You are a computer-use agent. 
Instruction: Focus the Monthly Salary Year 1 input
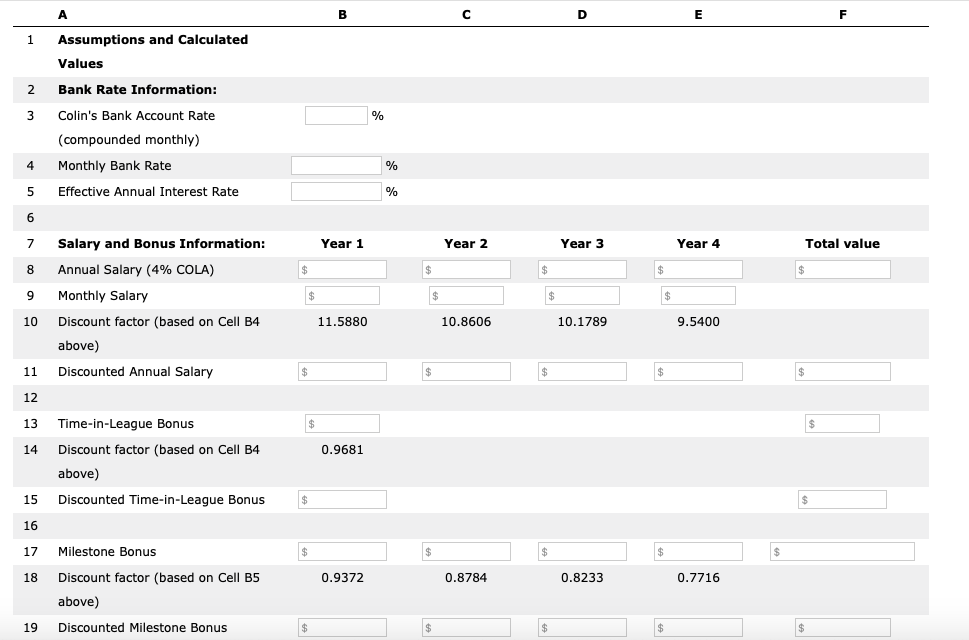(342, 295)
